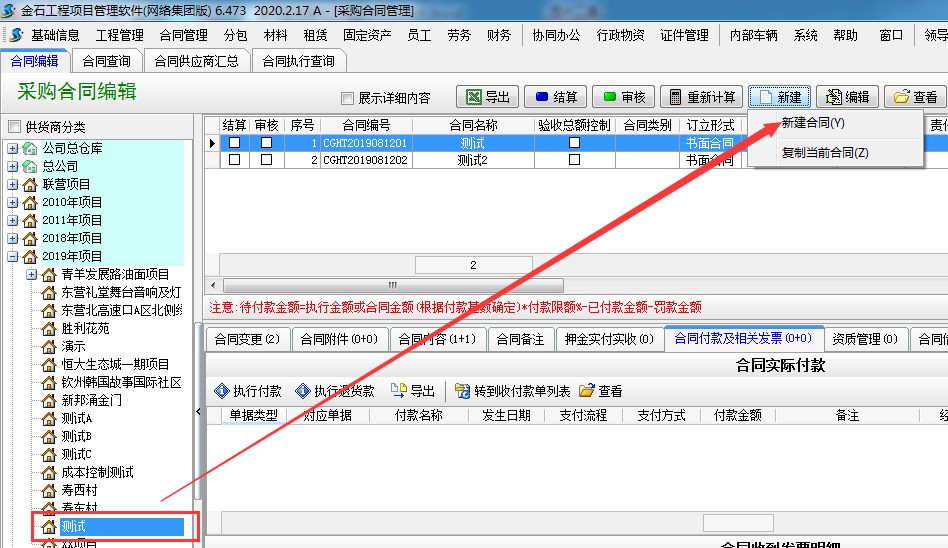
Task: Enable the 展示详细内容 checkbox
Action: tap(348, 98)
